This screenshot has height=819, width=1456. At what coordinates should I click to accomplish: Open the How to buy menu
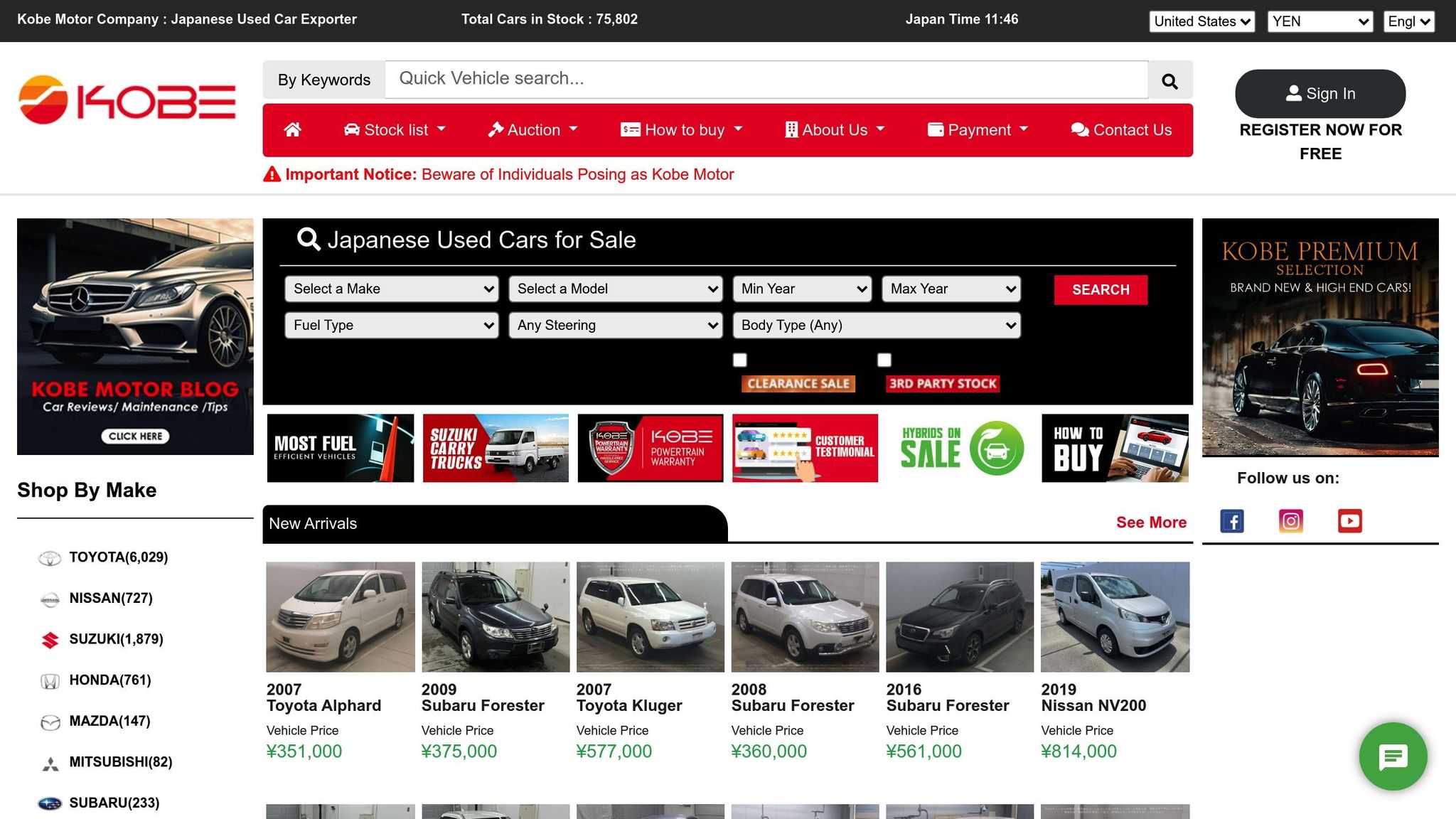[x=682, y=130]
